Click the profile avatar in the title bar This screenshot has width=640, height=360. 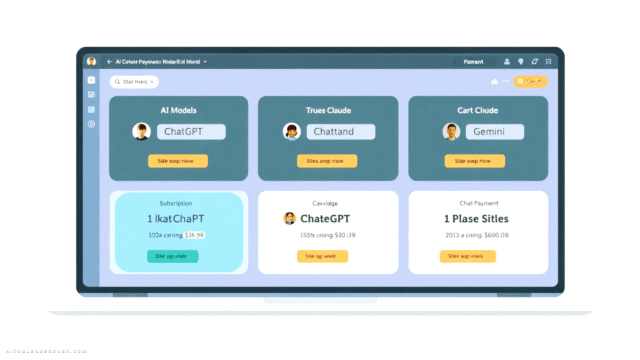tap(91, 62)
